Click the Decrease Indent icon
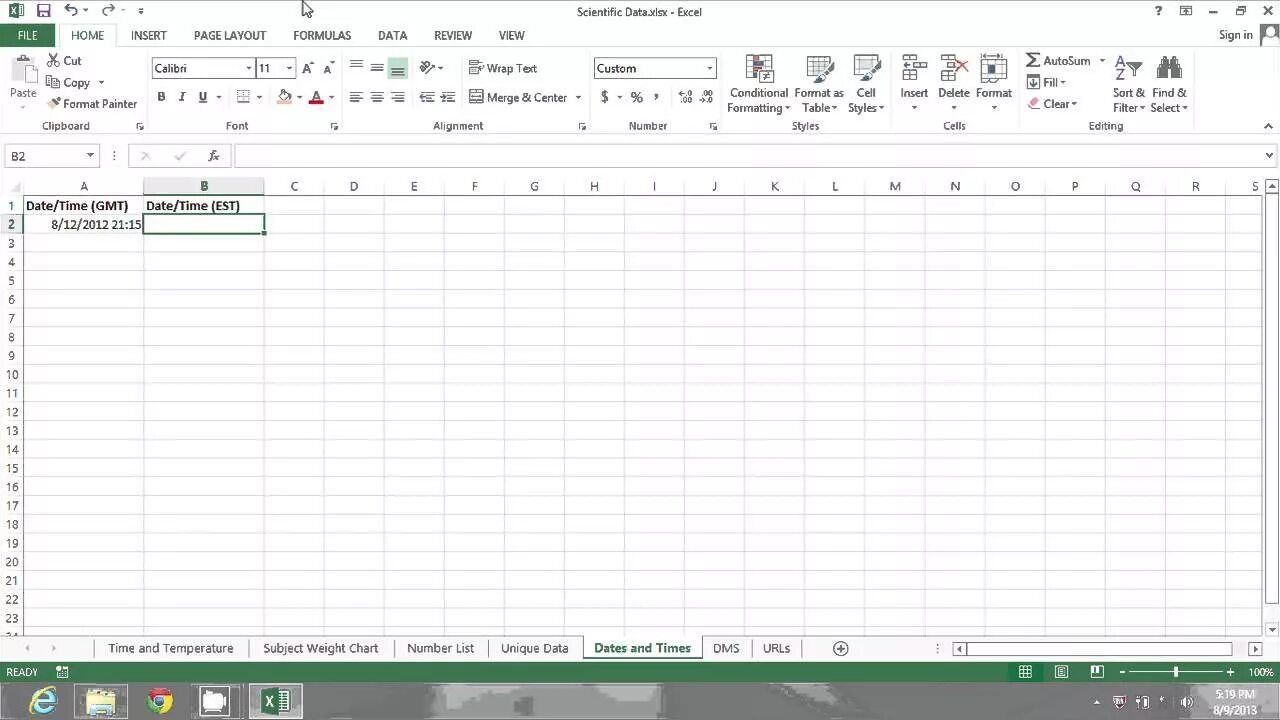Screen dimensions: 1280x720 tap(427, 97)
